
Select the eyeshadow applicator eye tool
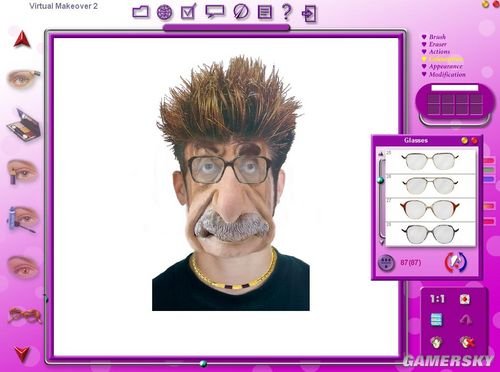click(23, 79)
